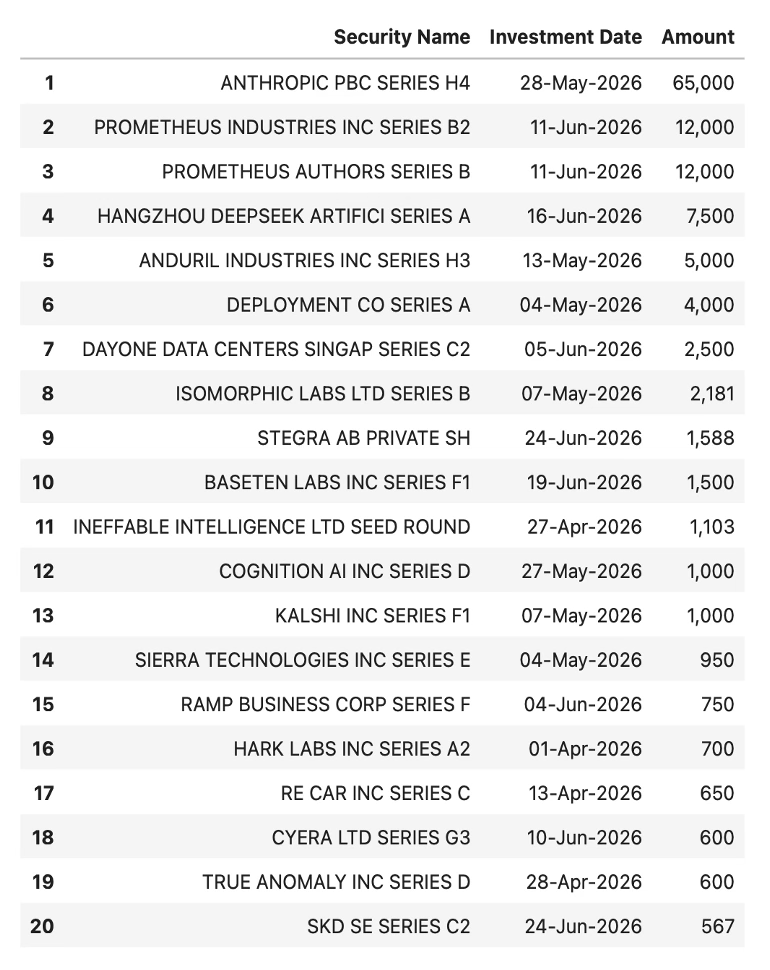Click the 13-May-2026 date for Anduril

582,260
